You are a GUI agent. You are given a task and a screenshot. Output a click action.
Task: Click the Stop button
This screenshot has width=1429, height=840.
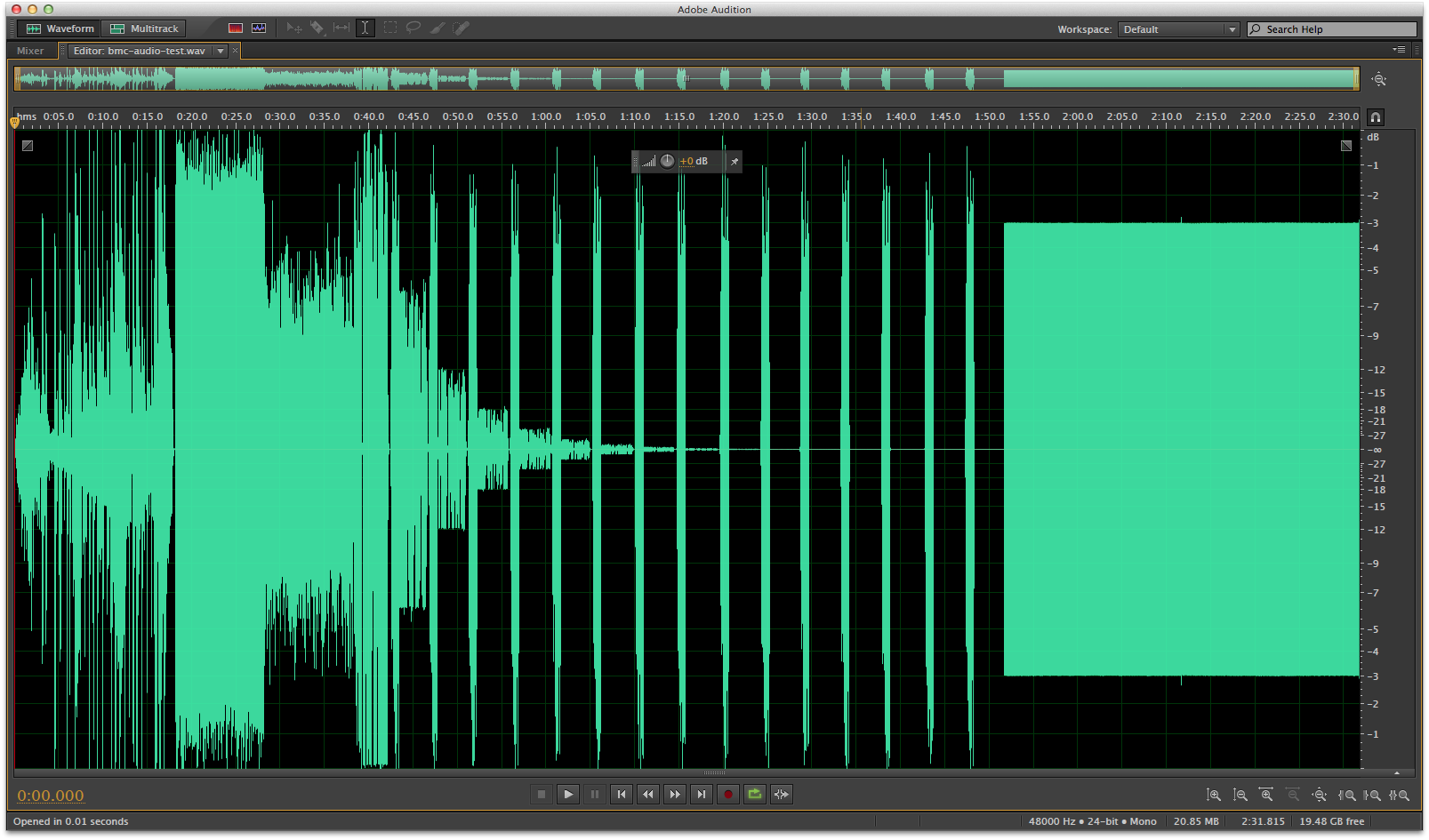pyautogui.click(x=542, y=795)
